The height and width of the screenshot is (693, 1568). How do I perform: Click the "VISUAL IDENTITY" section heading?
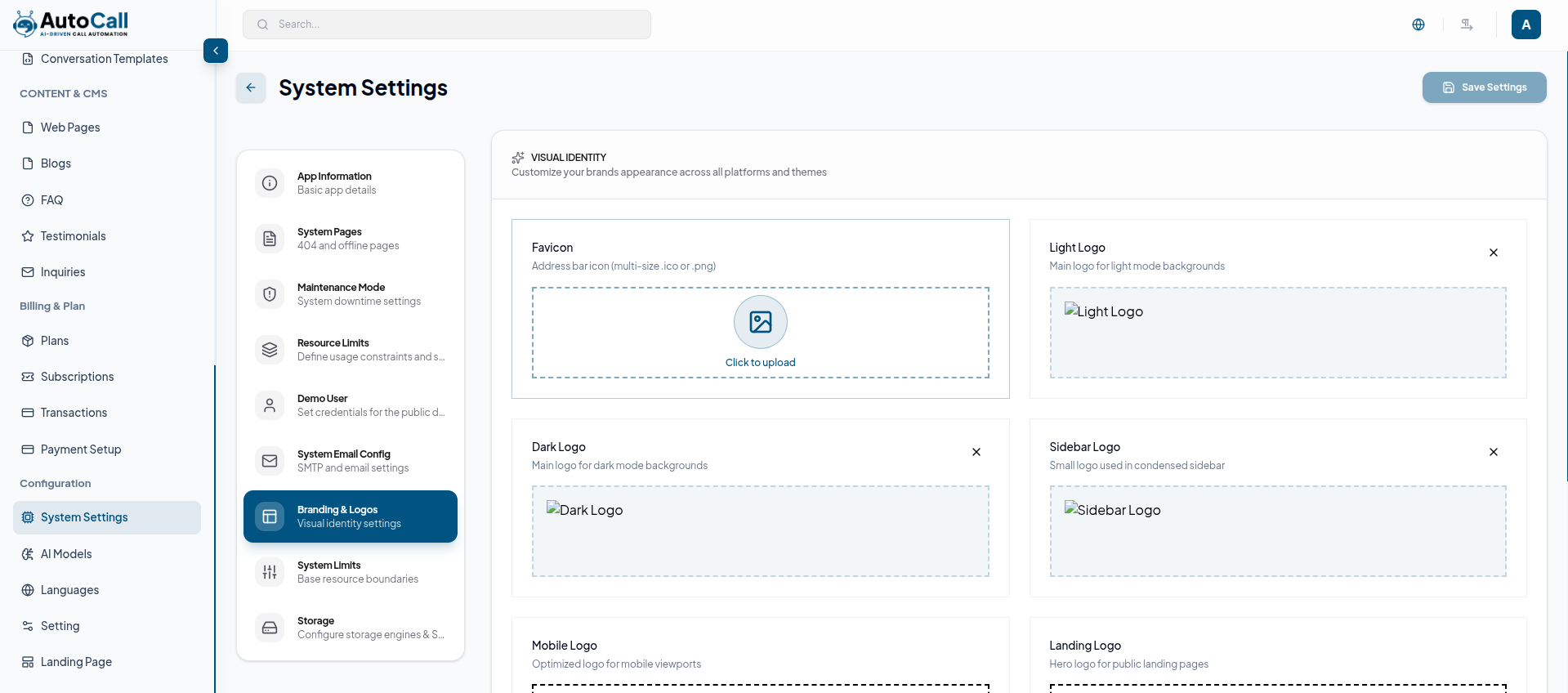pos(569,158)
